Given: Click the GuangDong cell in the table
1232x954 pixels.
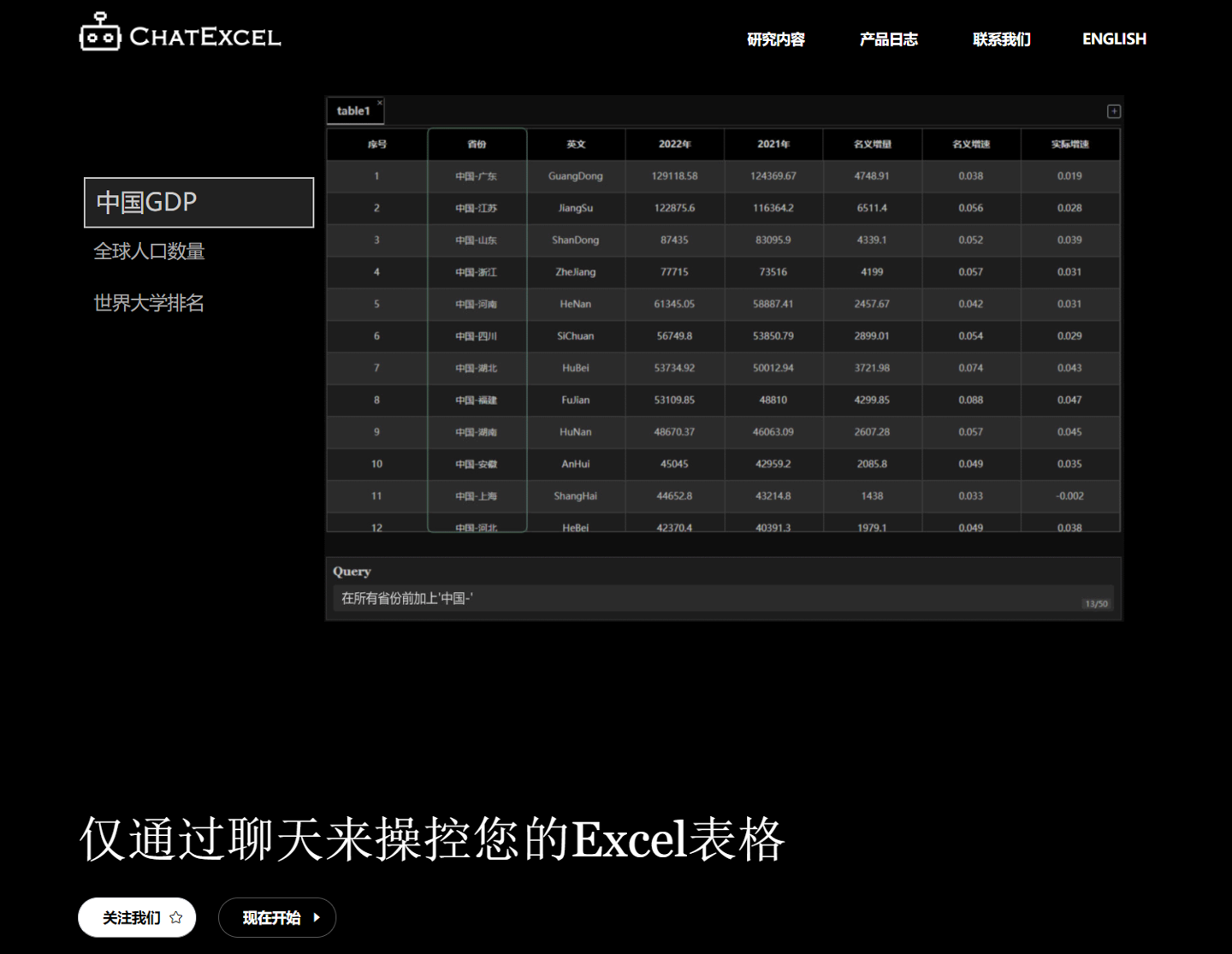Looking at the screenshot, I should point(576,176).
